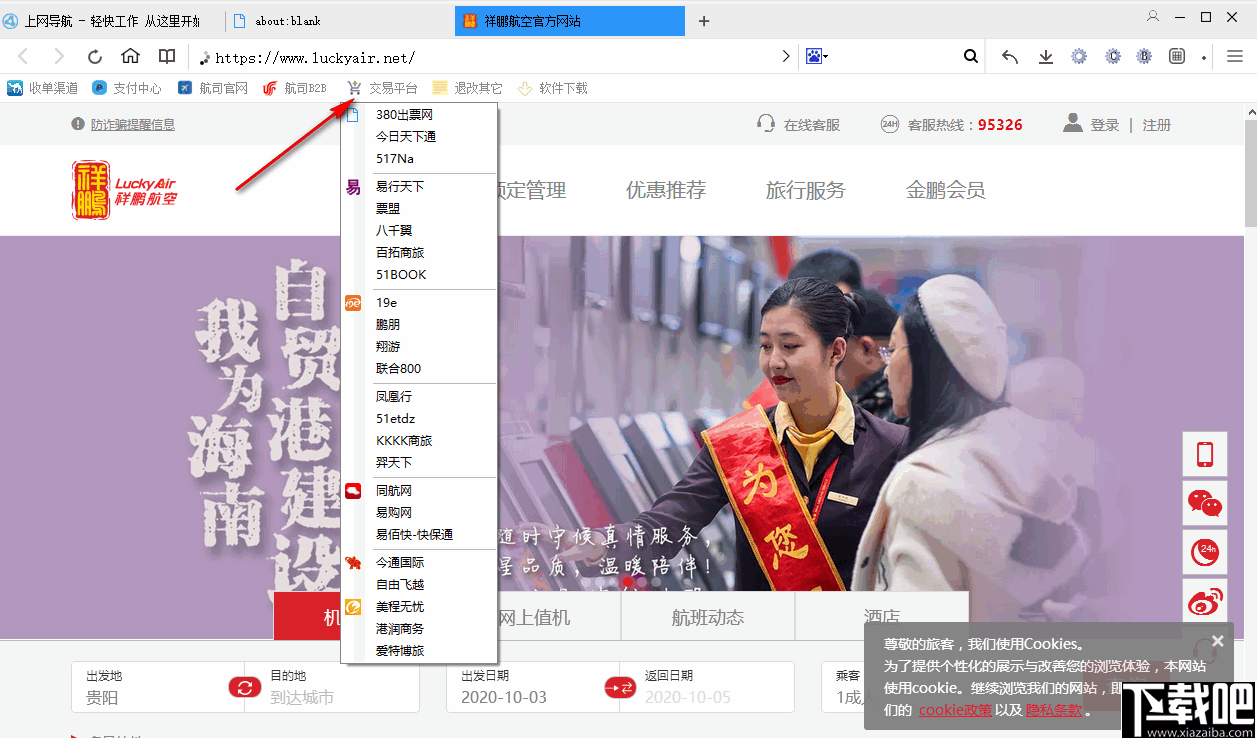1257x738 pixels.
Task: Click the Baidu paw search engine selector
Action: (x=816, y=57)
